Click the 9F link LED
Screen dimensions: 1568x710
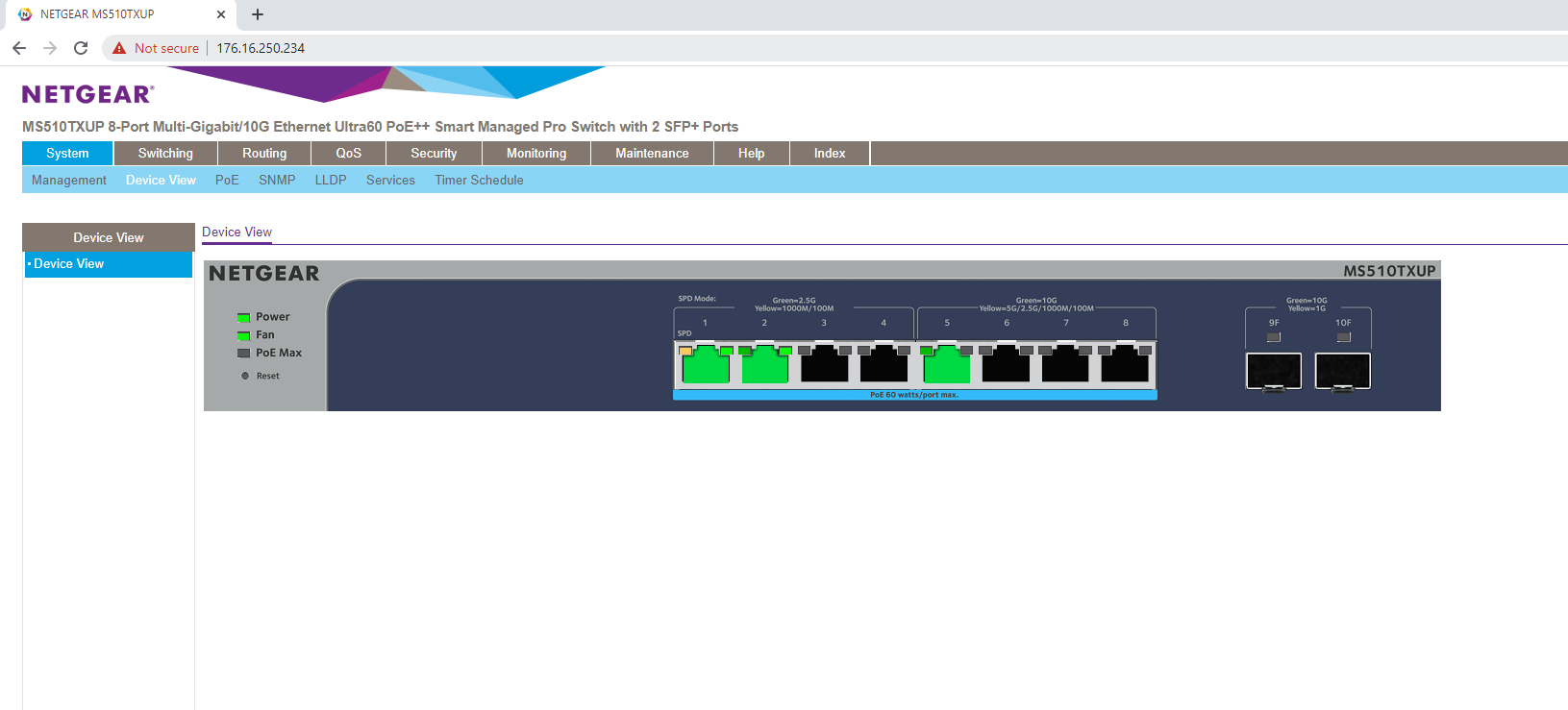point(1274,337)
